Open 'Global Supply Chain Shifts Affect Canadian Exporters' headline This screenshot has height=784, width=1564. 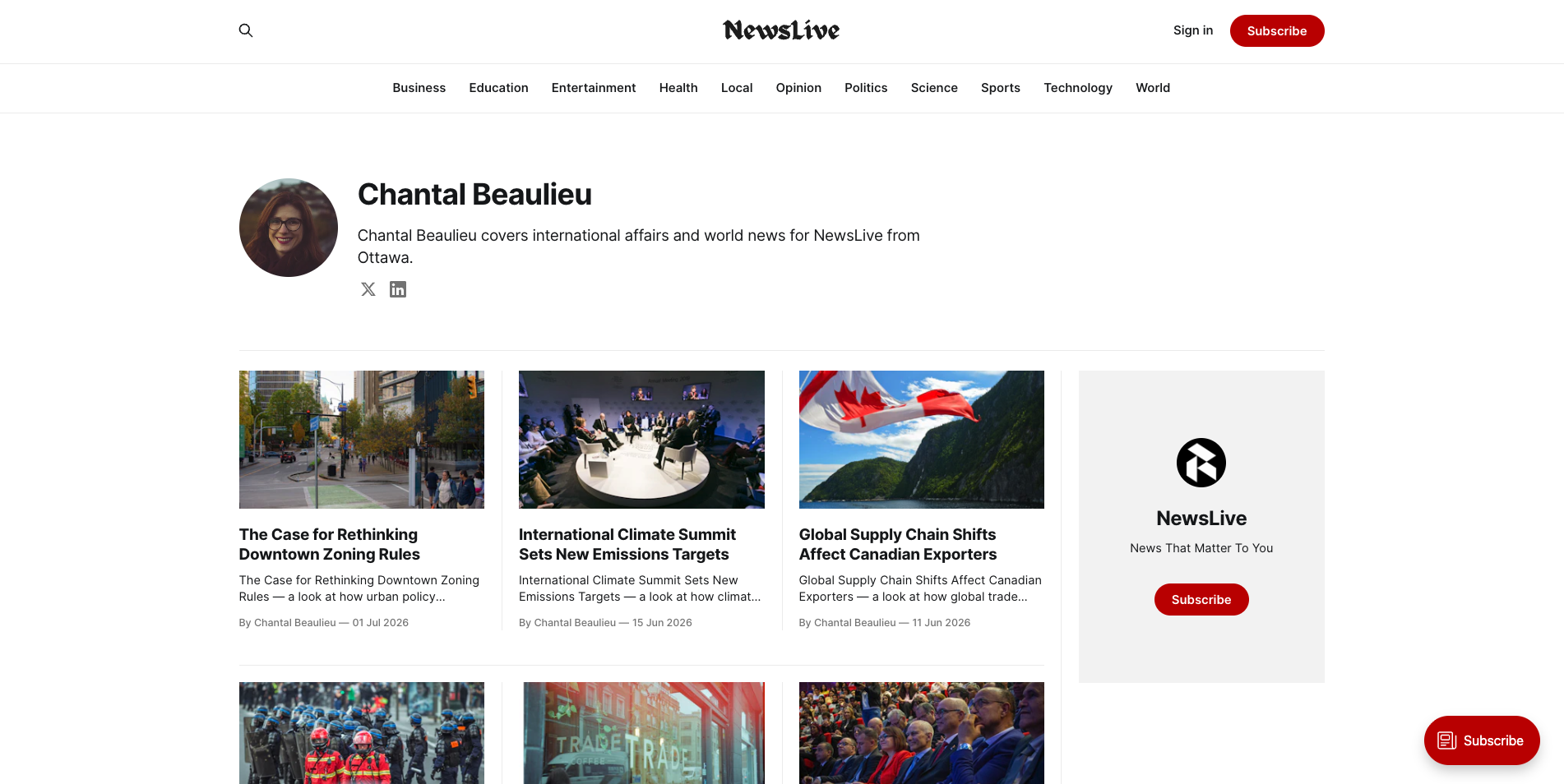point(898,544)
